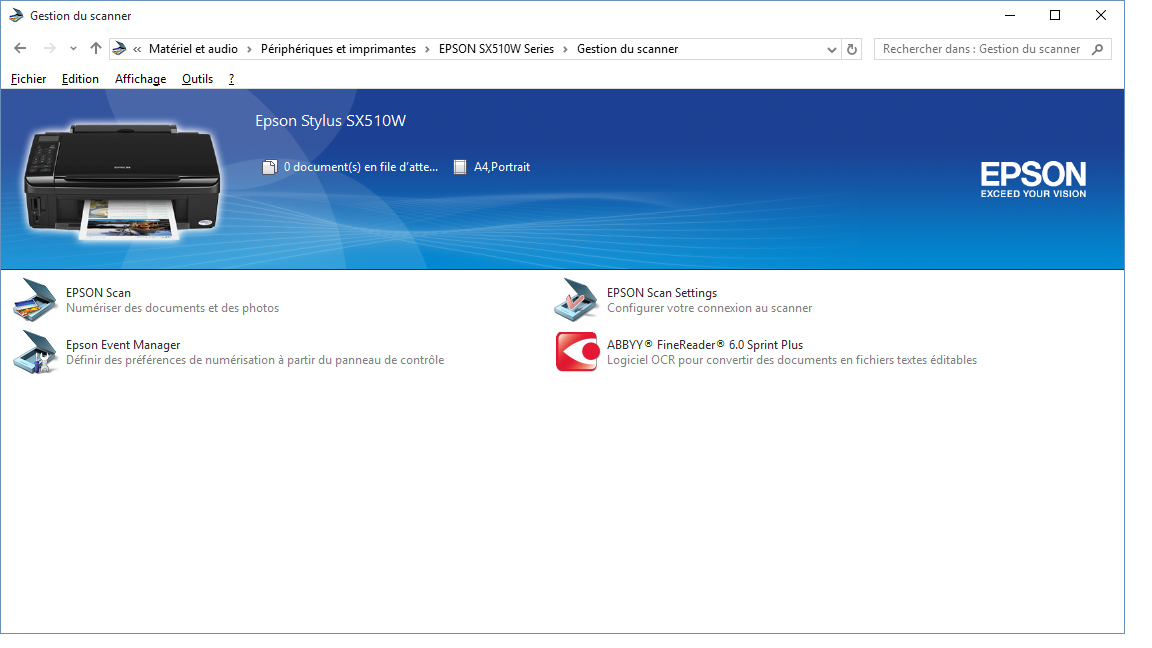Open the ABBYY FineReader red icon
1152x648 pixels.
(577, 352)
